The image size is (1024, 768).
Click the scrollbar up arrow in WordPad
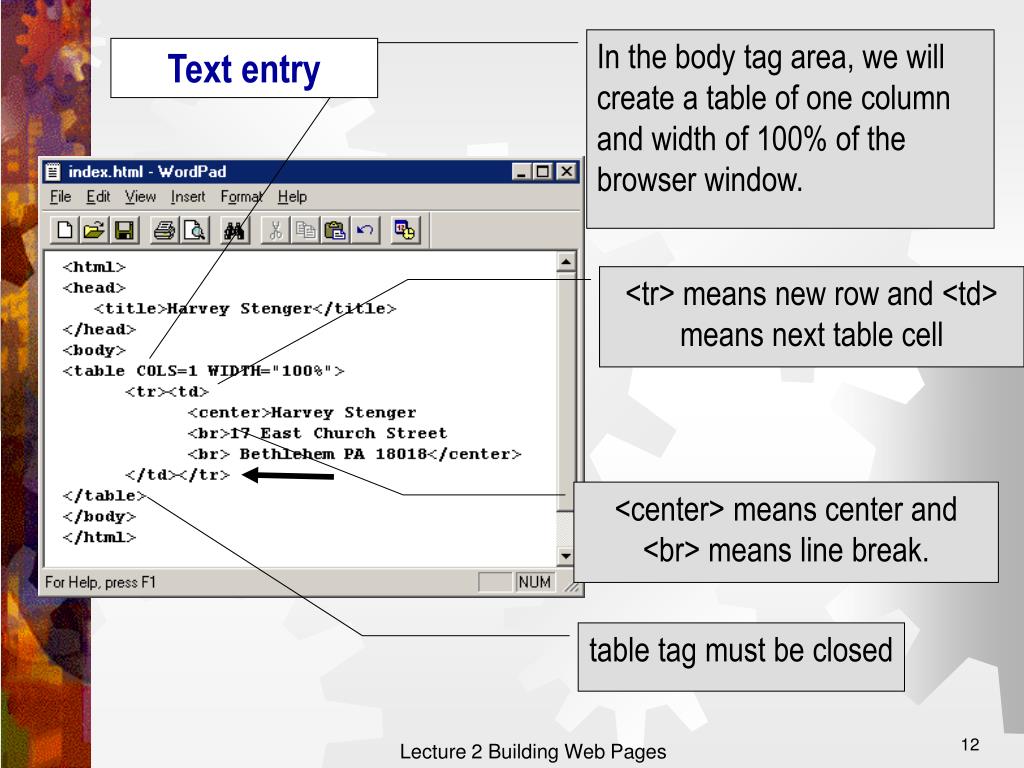click(566, 262)
